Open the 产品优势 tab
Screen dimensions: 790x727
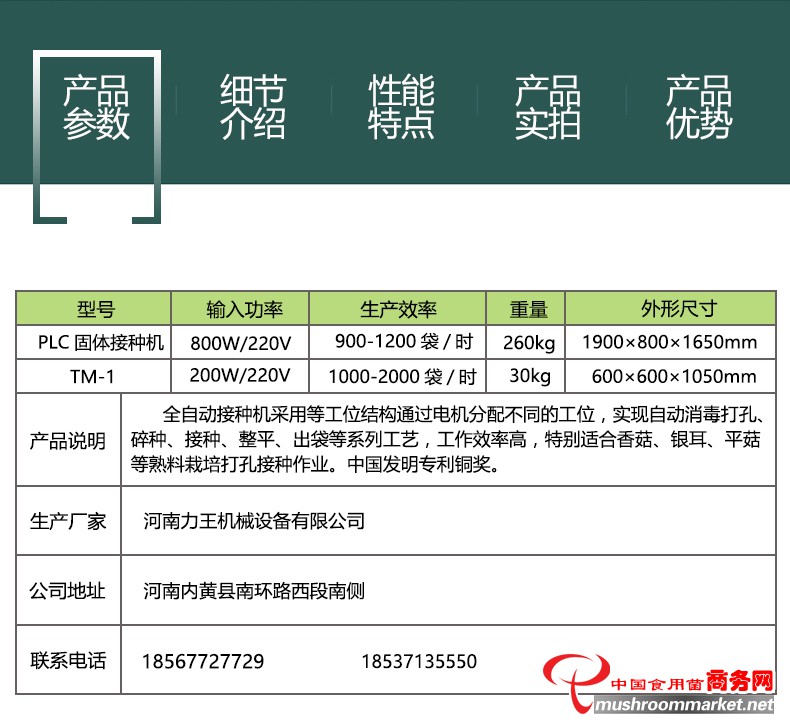[x=699, y=107]
